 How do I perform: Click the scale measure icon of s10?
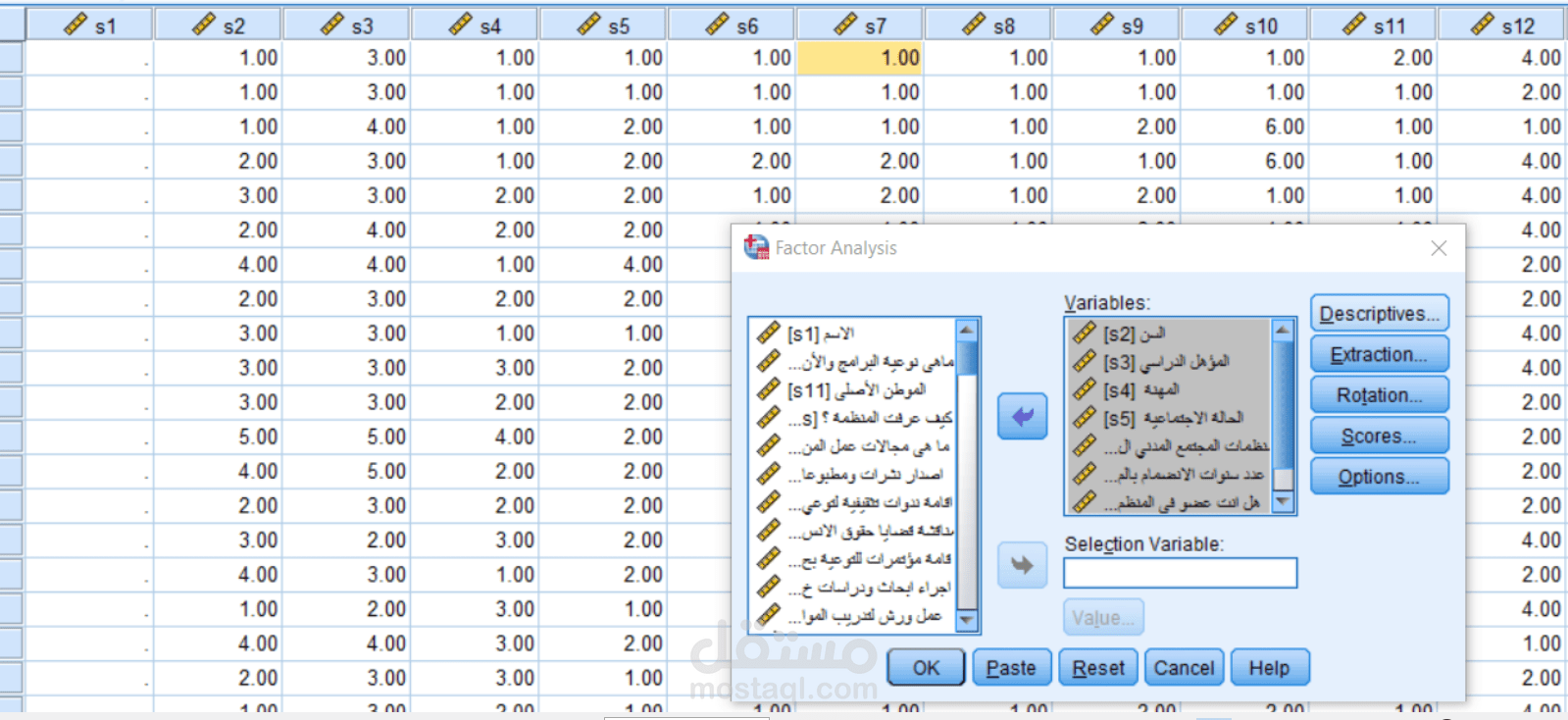pos(1227,25)
